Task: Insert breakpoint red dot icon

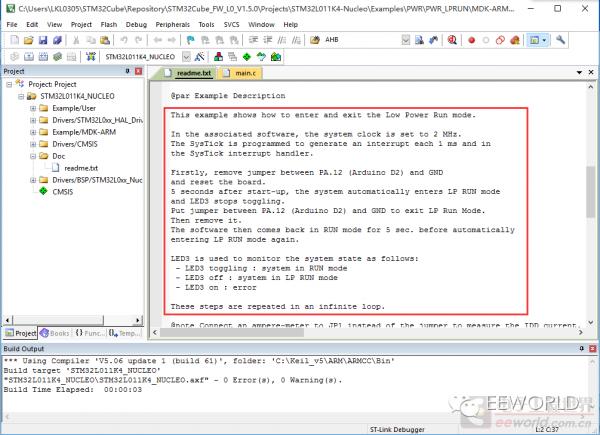Action: (x=471, y=40)
